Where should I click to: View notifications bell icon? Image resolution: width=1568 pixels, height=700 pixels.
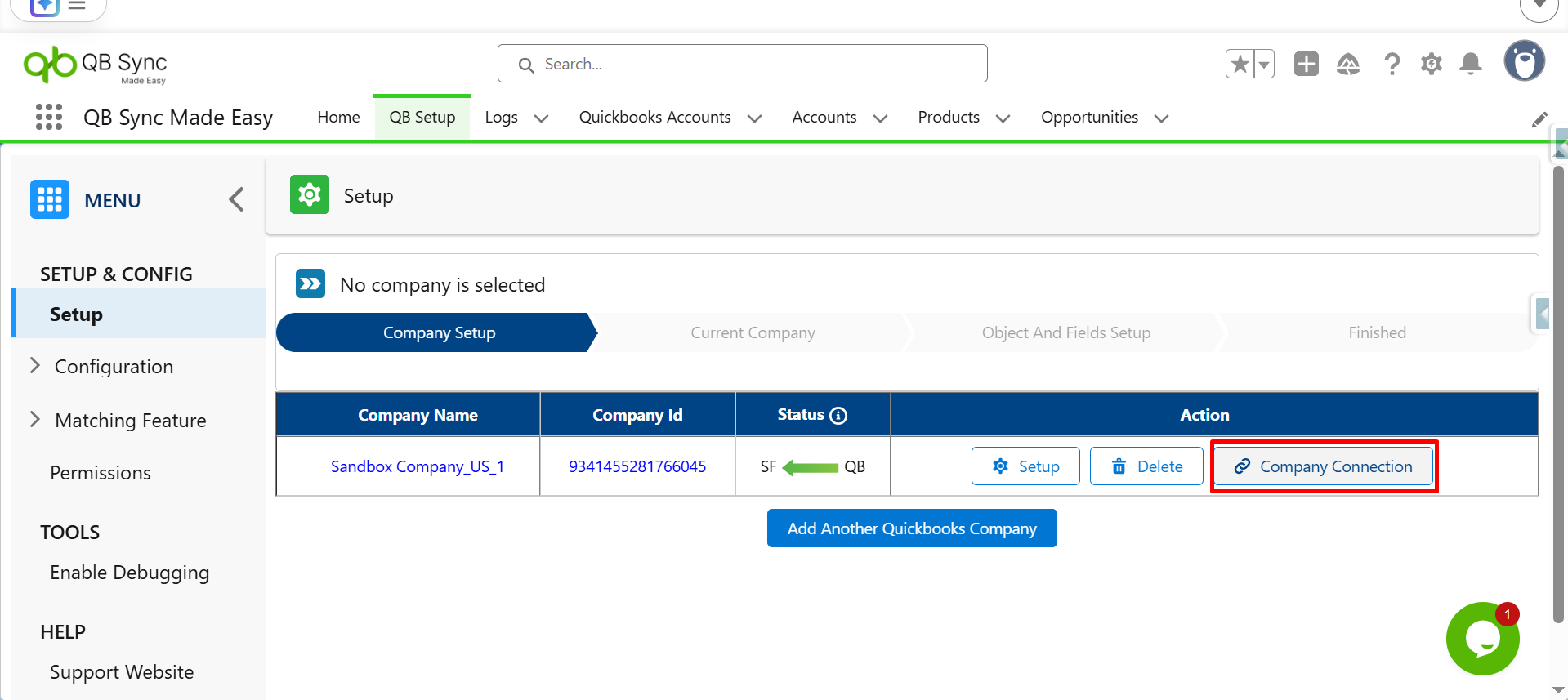1470,64
